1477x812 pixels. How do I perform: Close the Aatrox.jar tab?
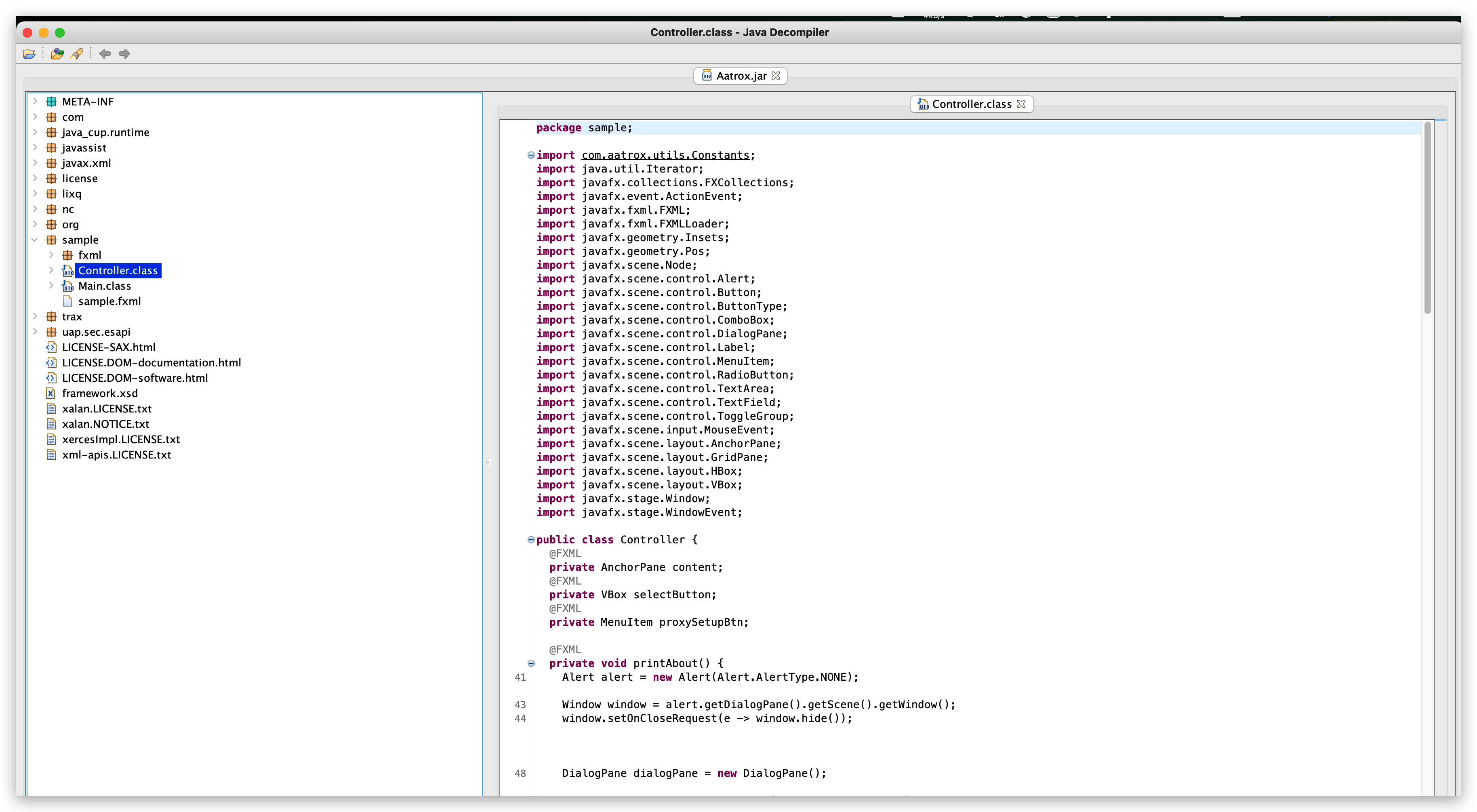(x=776, y=76)
